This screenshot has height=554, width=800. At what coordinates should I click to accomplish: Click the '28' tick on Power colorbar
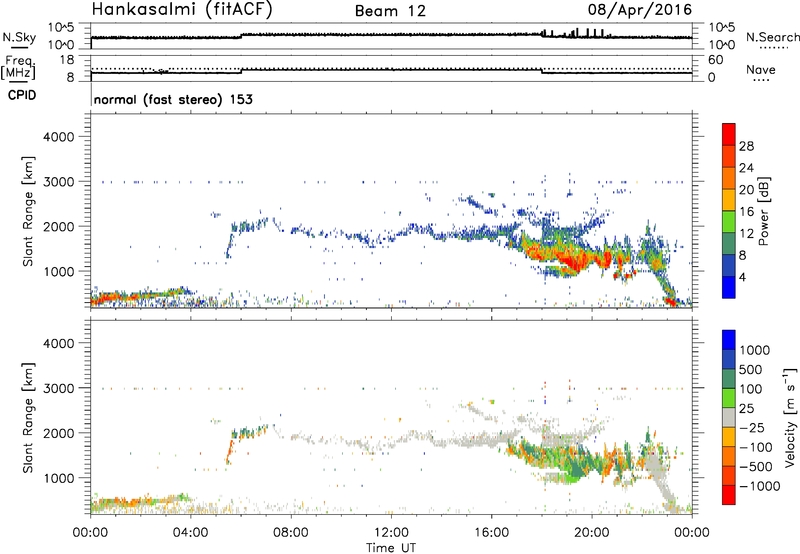pyautogui.click(x=746, y=146)
